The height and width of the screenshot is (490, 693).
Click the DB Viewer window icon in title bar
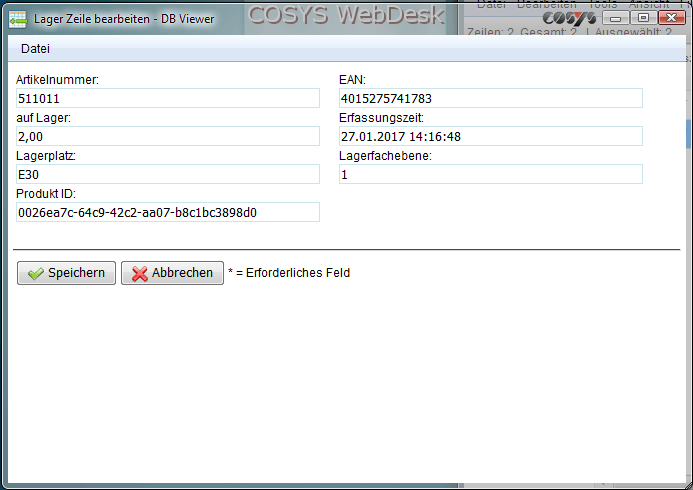18,19
